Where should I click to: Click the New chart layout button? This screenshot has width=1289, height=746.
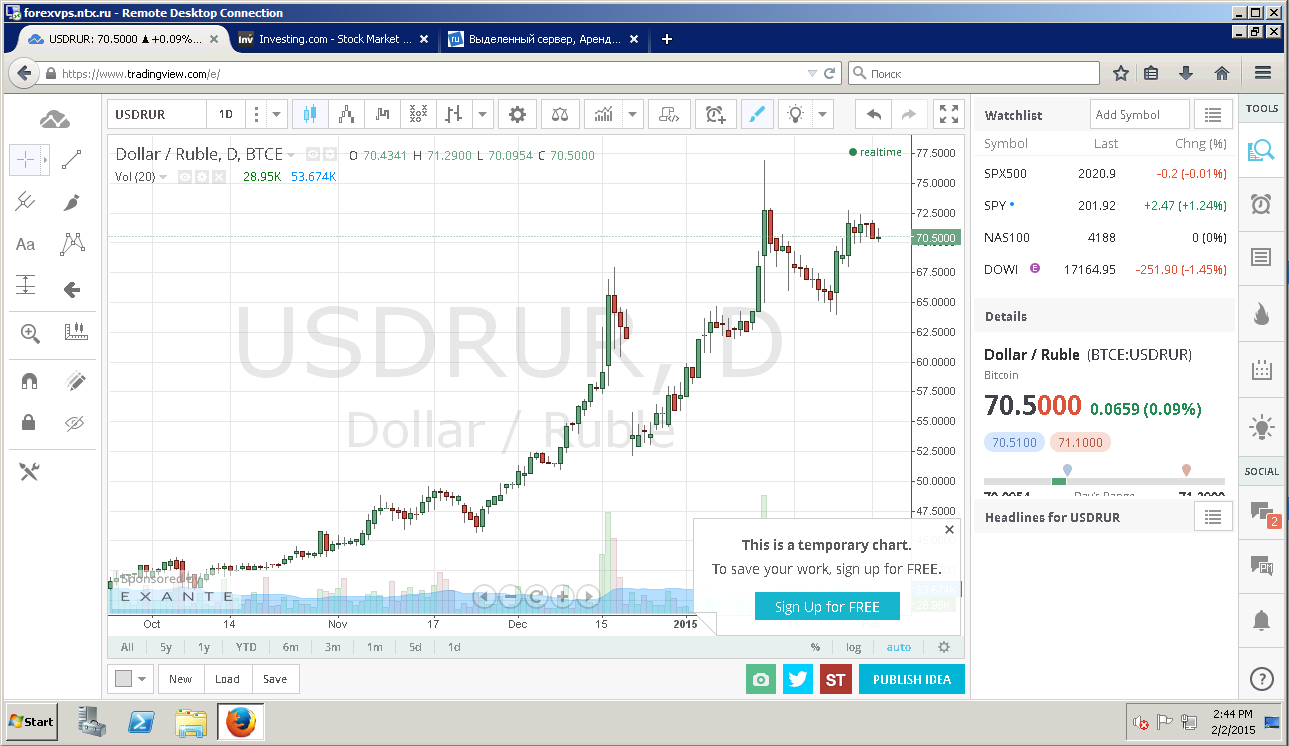point(180,679)
